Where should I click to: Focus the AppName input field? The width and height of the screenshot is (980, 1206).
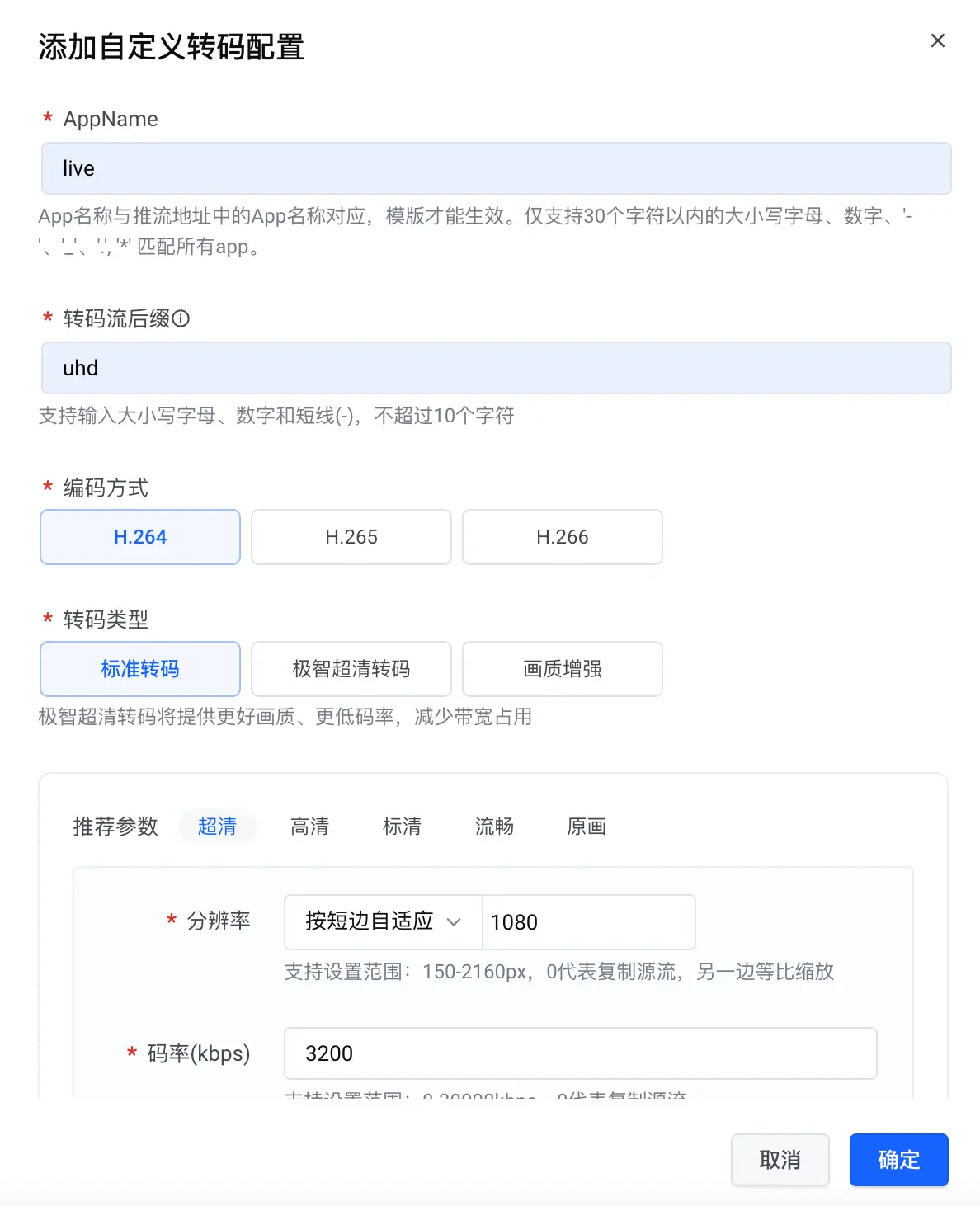(497, 168)
